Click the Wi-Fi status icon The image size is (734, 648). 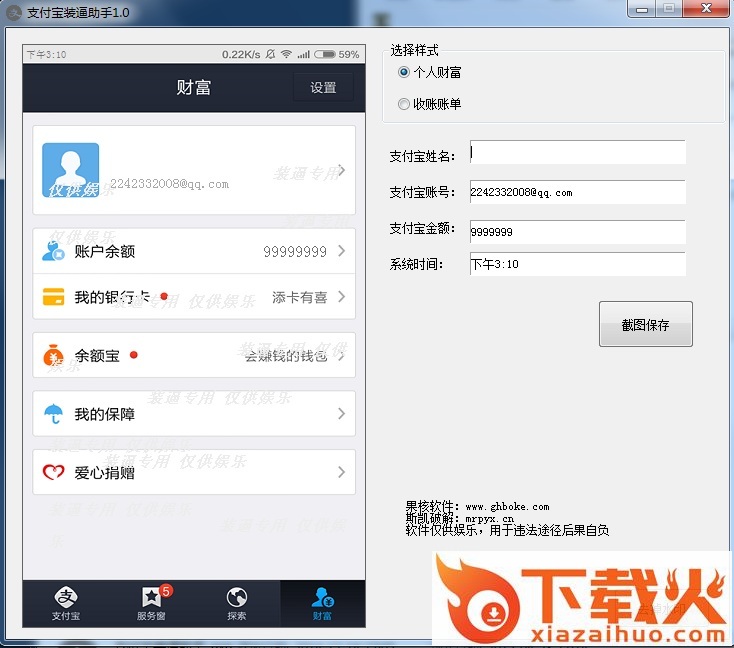point(286,54)
